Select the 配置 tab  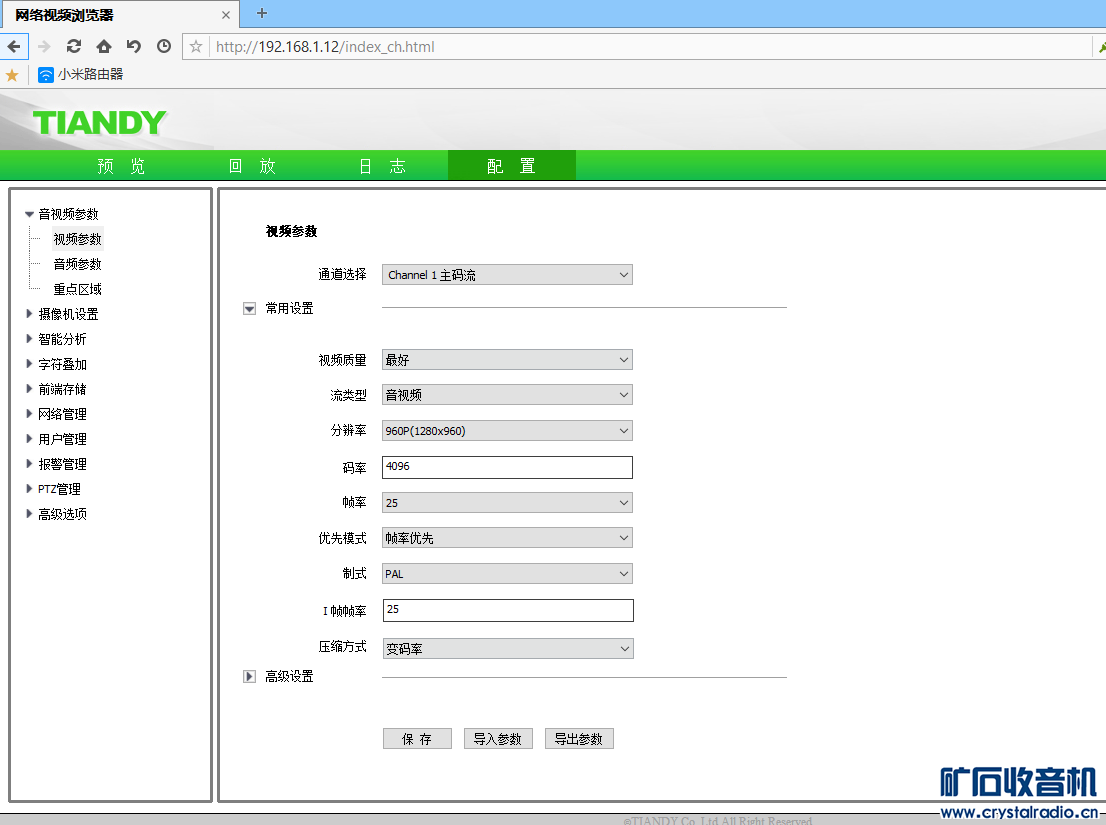(x=511, y=166)
